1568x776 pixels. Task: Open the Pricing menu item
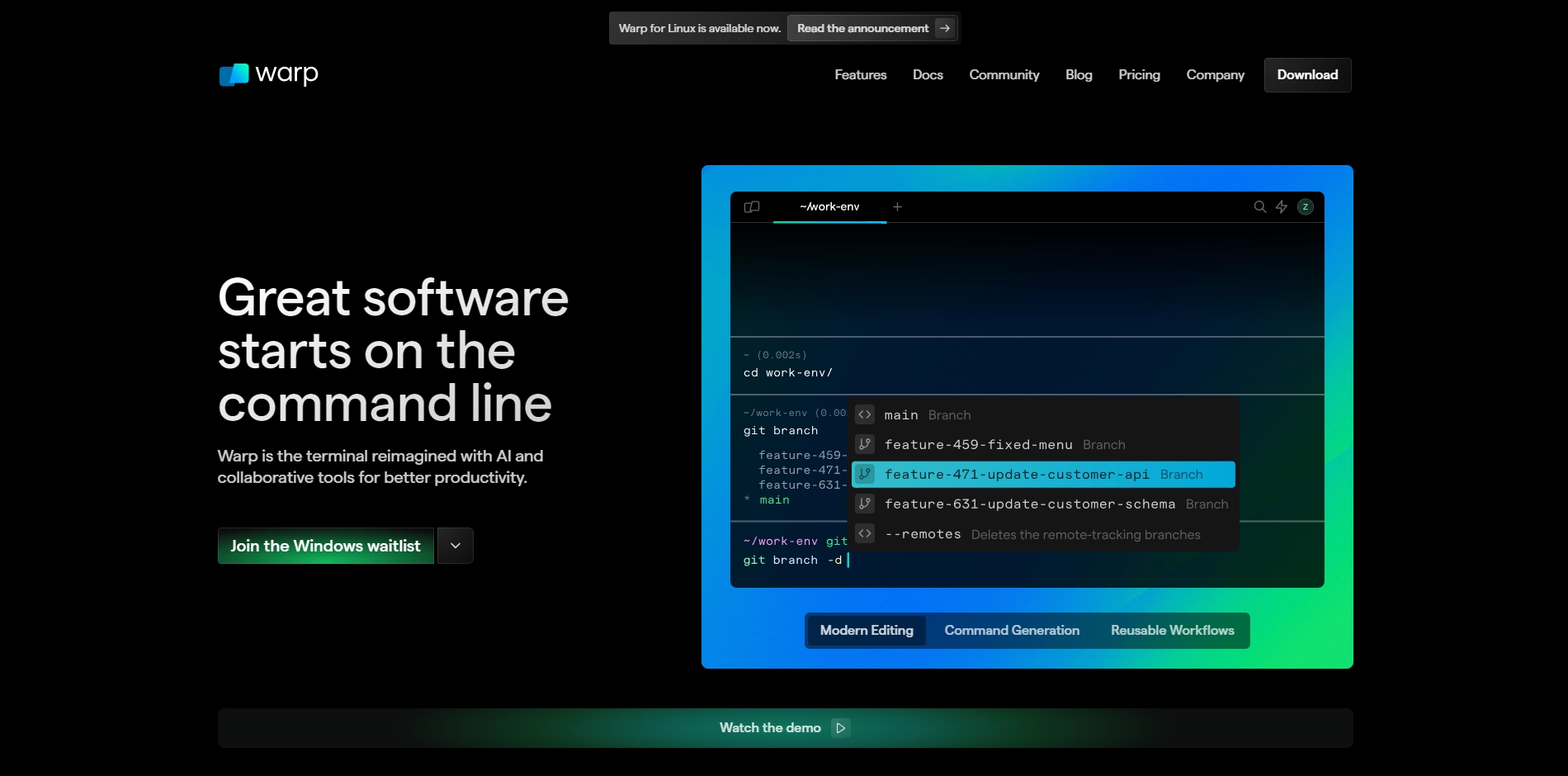point(1139,75)
